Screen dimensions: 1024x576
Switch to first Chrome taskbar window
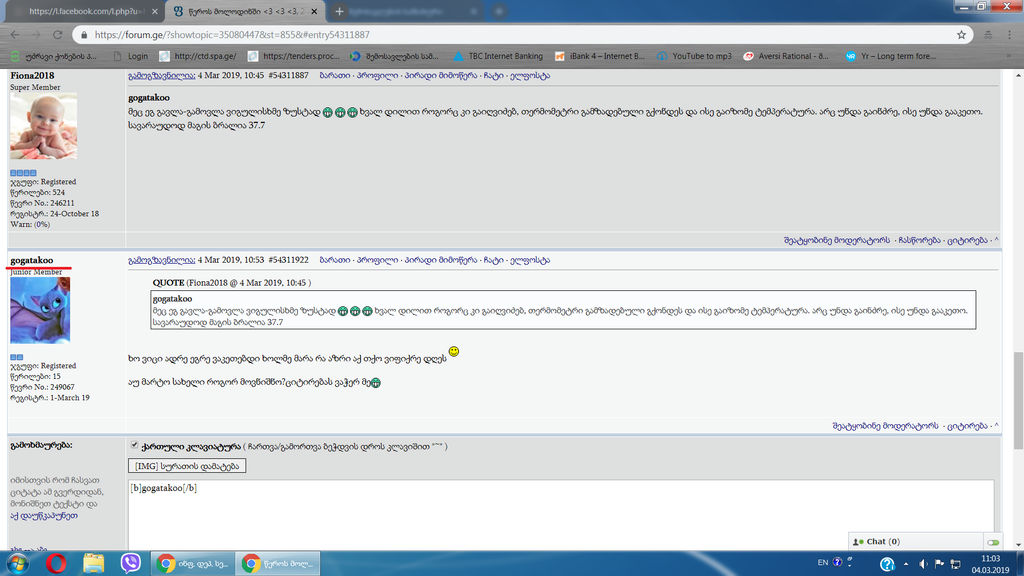coord(193,563)
